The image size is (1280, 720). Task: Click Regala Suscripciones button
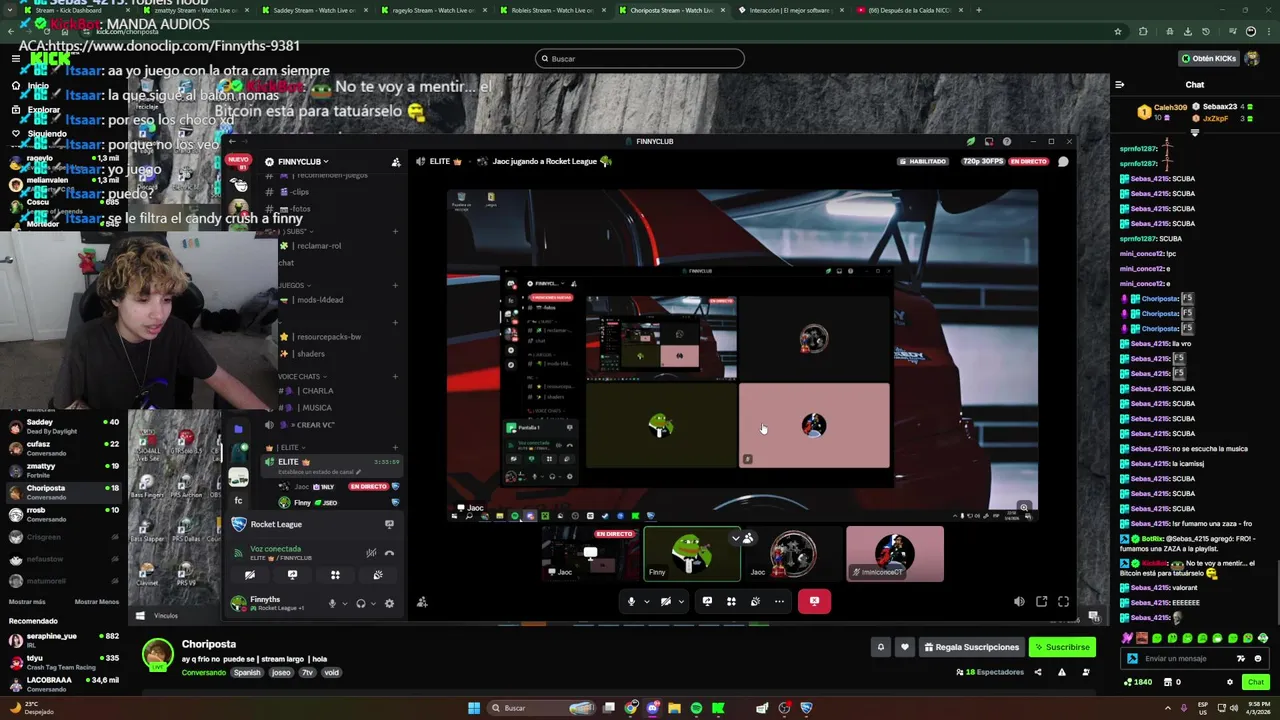971,647
